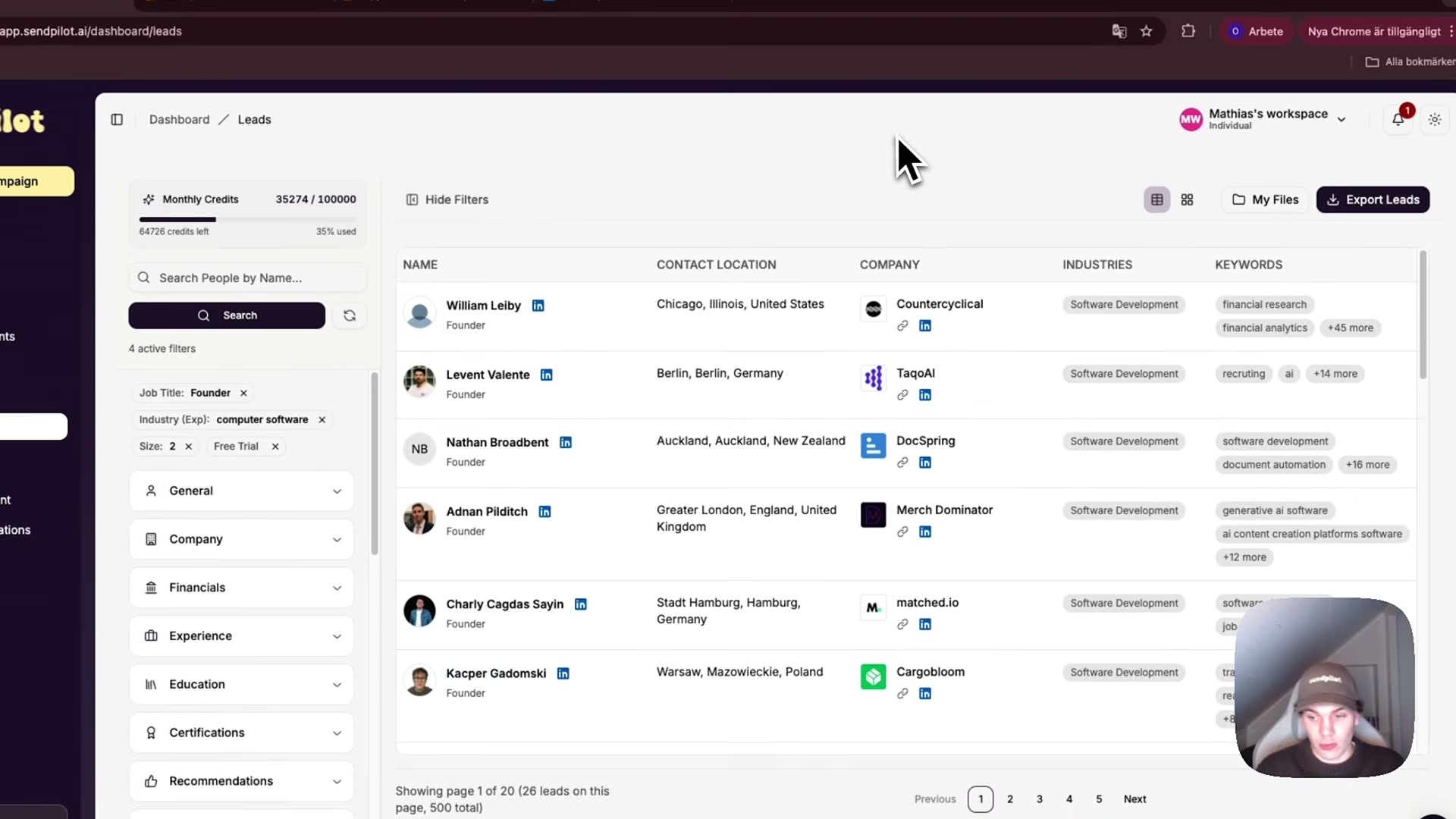This screenshot has height=819, width=1456.
Task: Open the Arbete Chrome profile menu
Action: click(x=1257, y=31)
